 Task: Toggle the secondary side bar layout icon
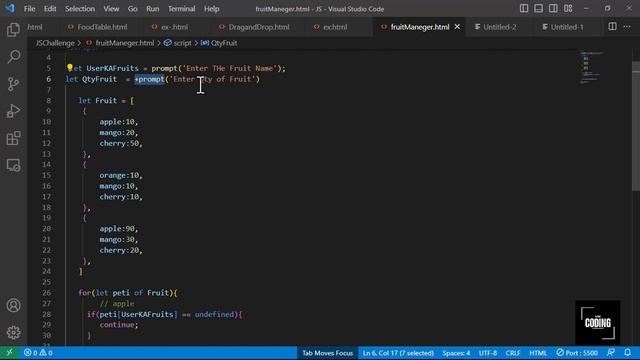(553, 9)
